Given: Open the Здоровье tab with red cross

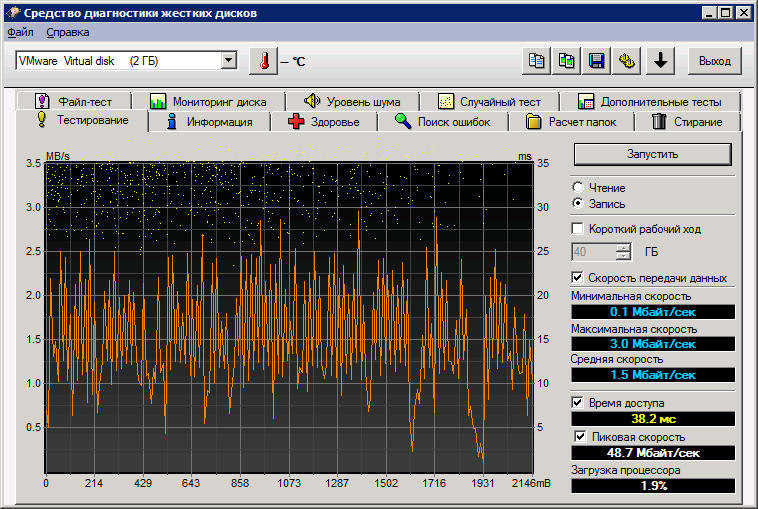Looking at the screenshot, I should click(322, 122).
